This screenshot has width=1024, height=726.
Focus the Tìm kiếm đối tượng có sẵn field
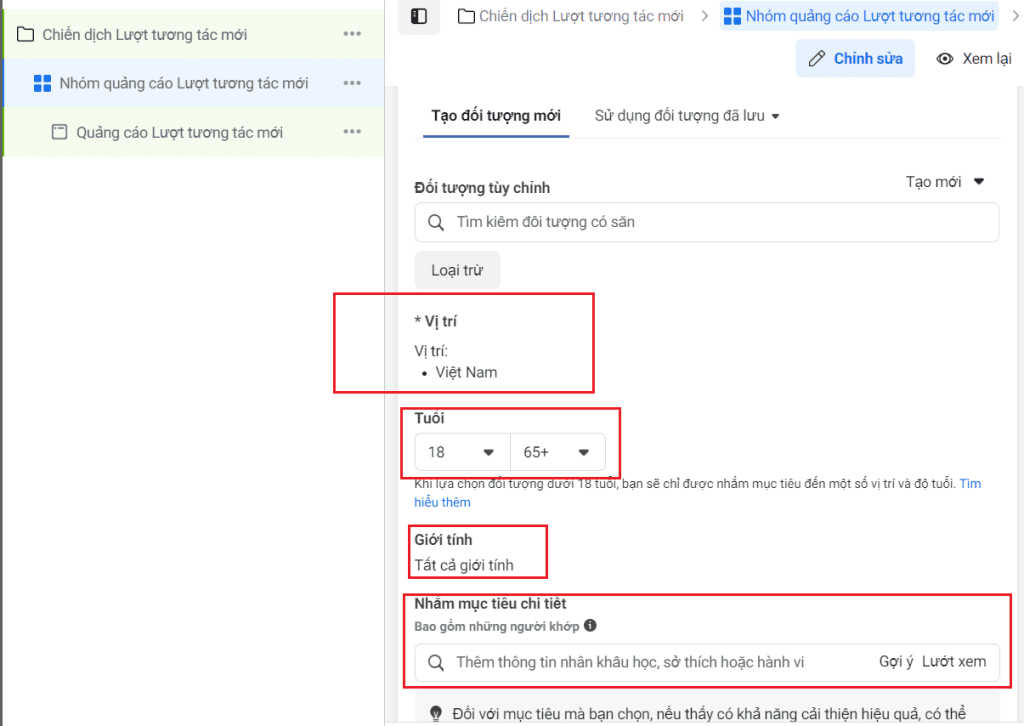coord(707,223)
